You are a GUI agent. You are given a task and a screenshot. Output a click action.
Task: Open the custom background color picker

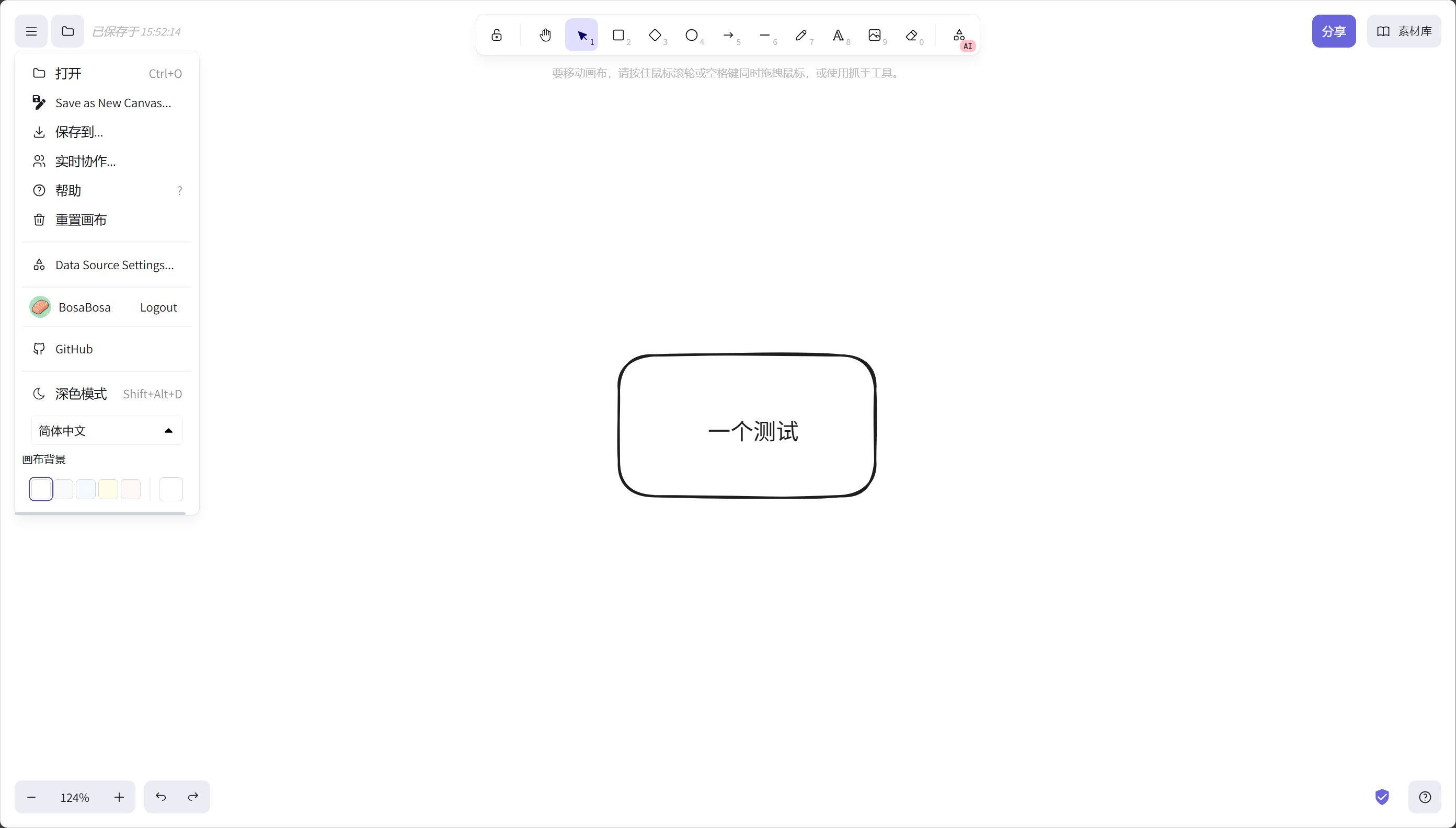pos(170,489)
